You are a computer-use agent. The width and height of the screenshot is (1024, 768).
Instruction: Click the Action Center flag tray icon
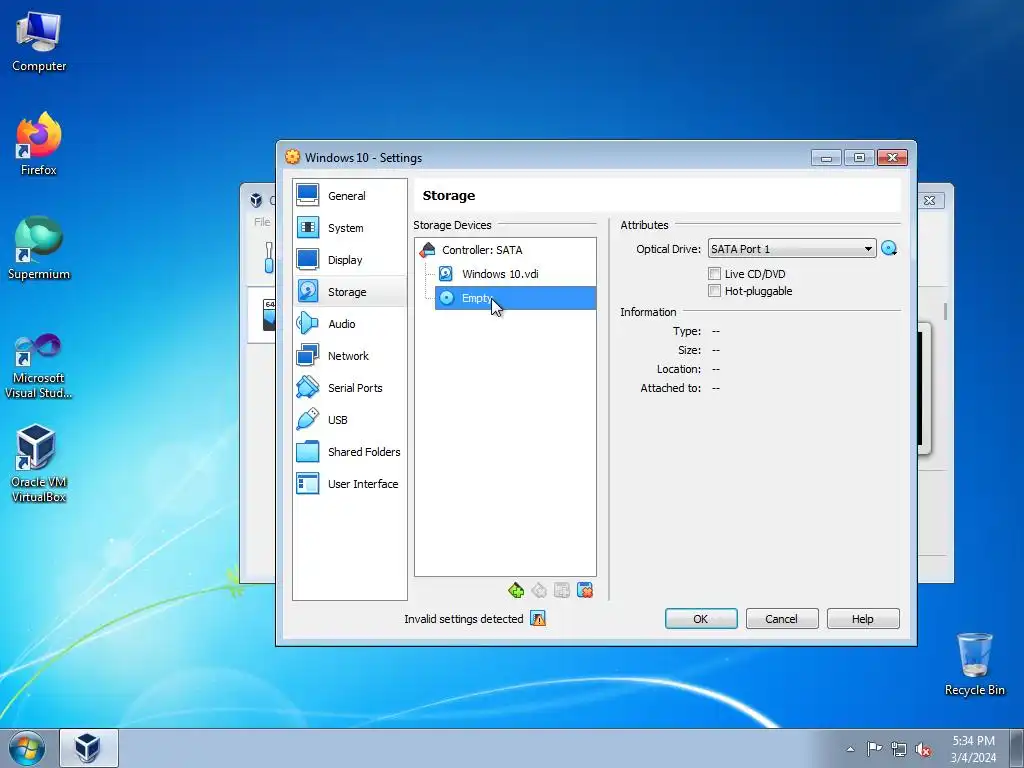(874, 748)
